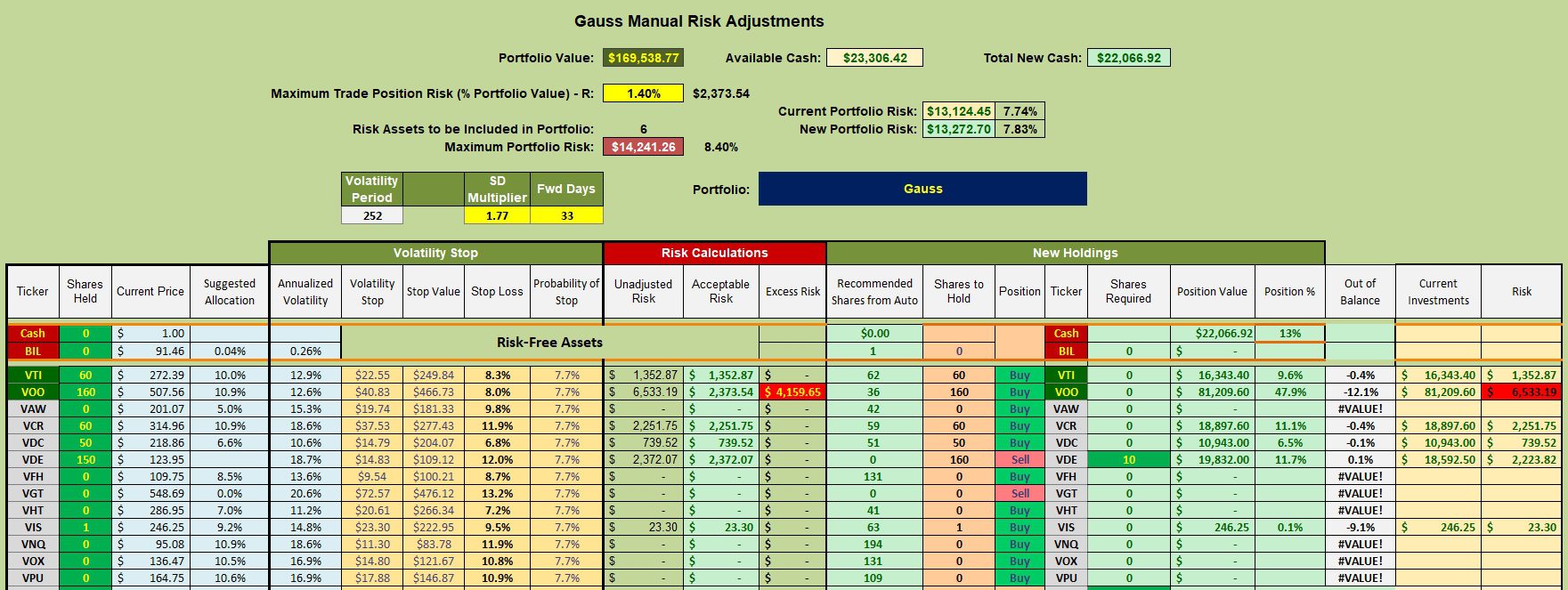Click the VTI ticker cell in first column

click(x=33, y=375)
